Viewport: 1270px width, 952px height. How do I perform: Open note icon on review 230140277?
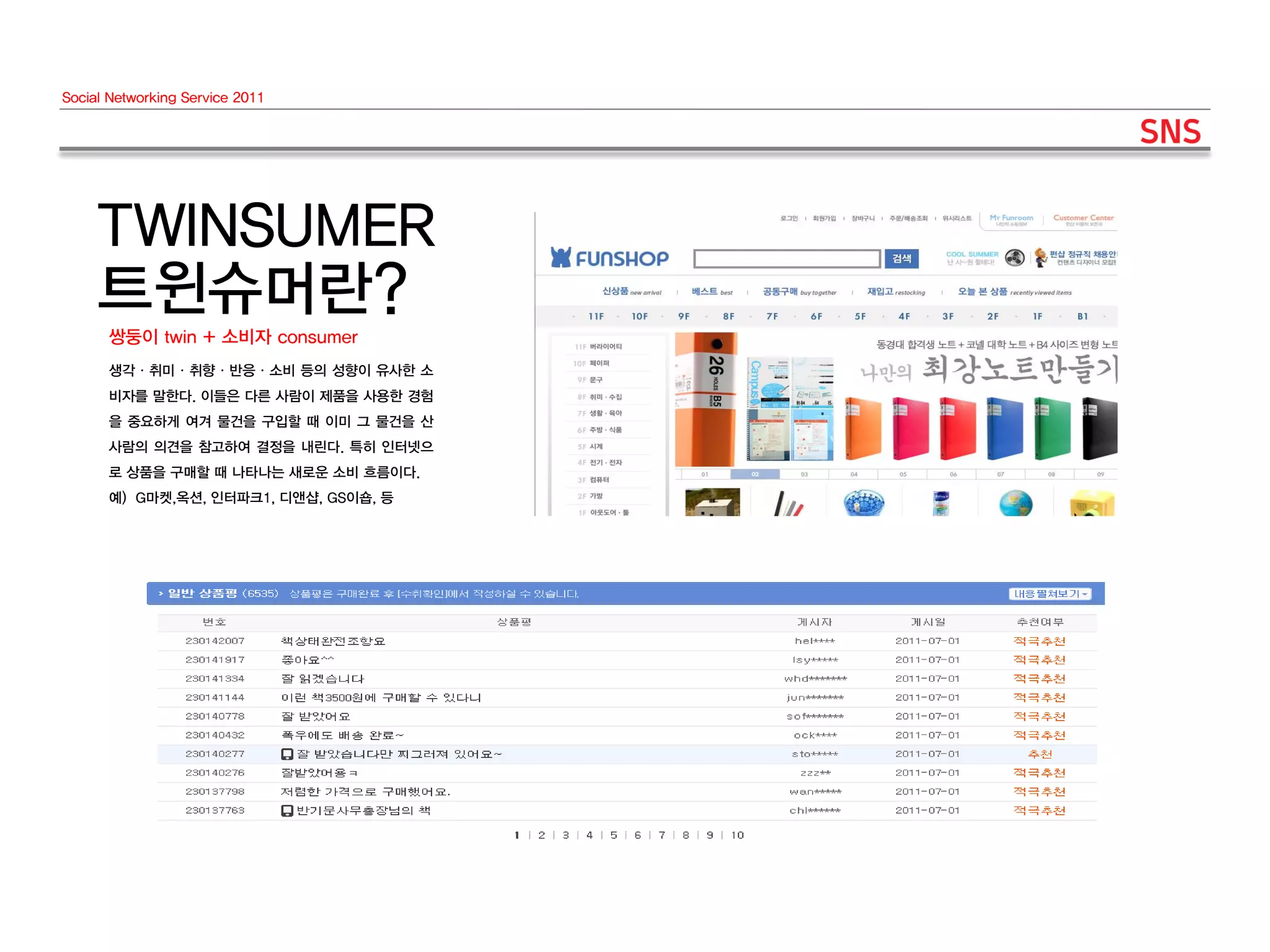click(x=286, y=754)
